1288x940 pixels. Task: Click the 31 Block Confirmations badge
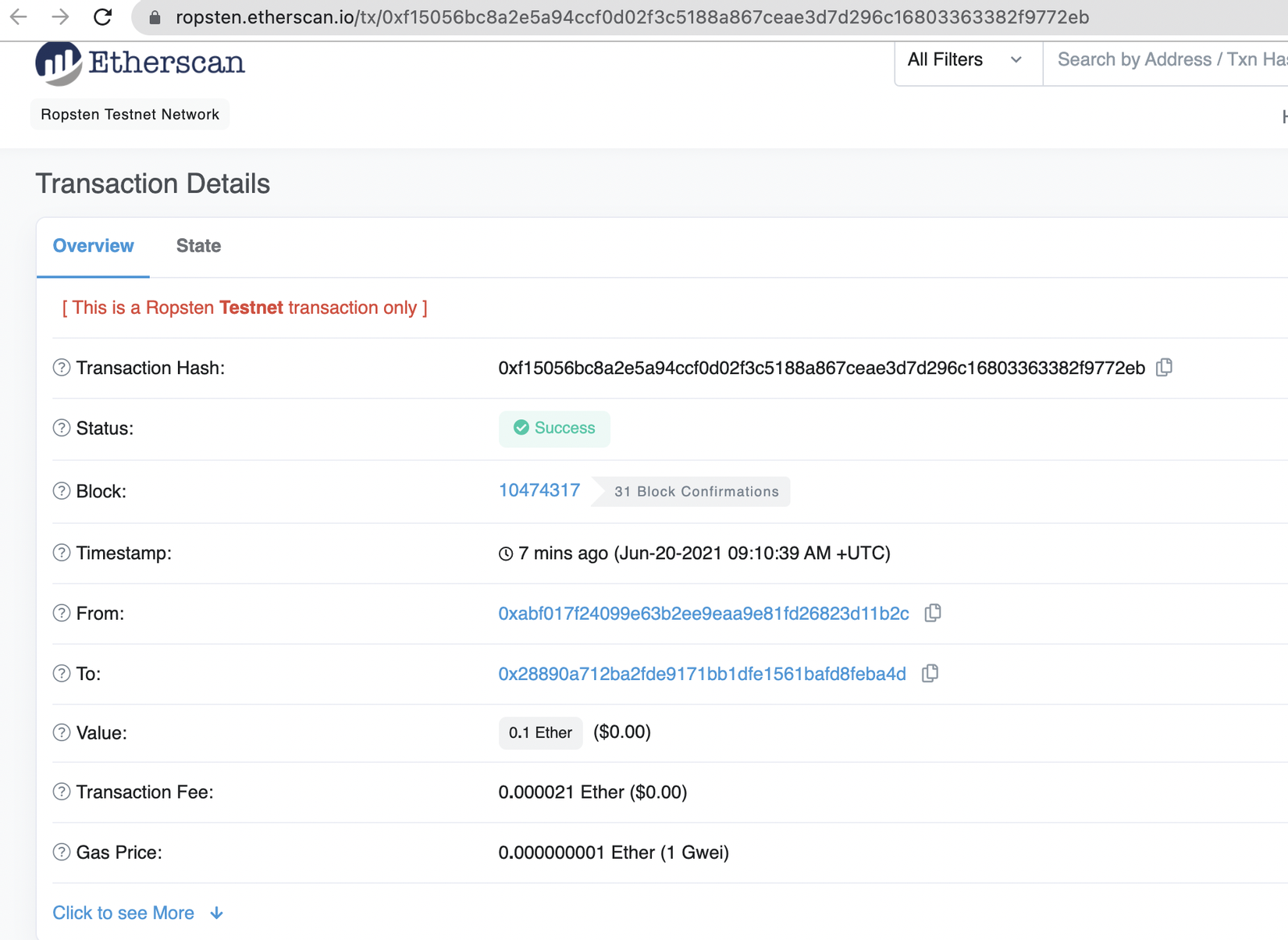(692, 491)
